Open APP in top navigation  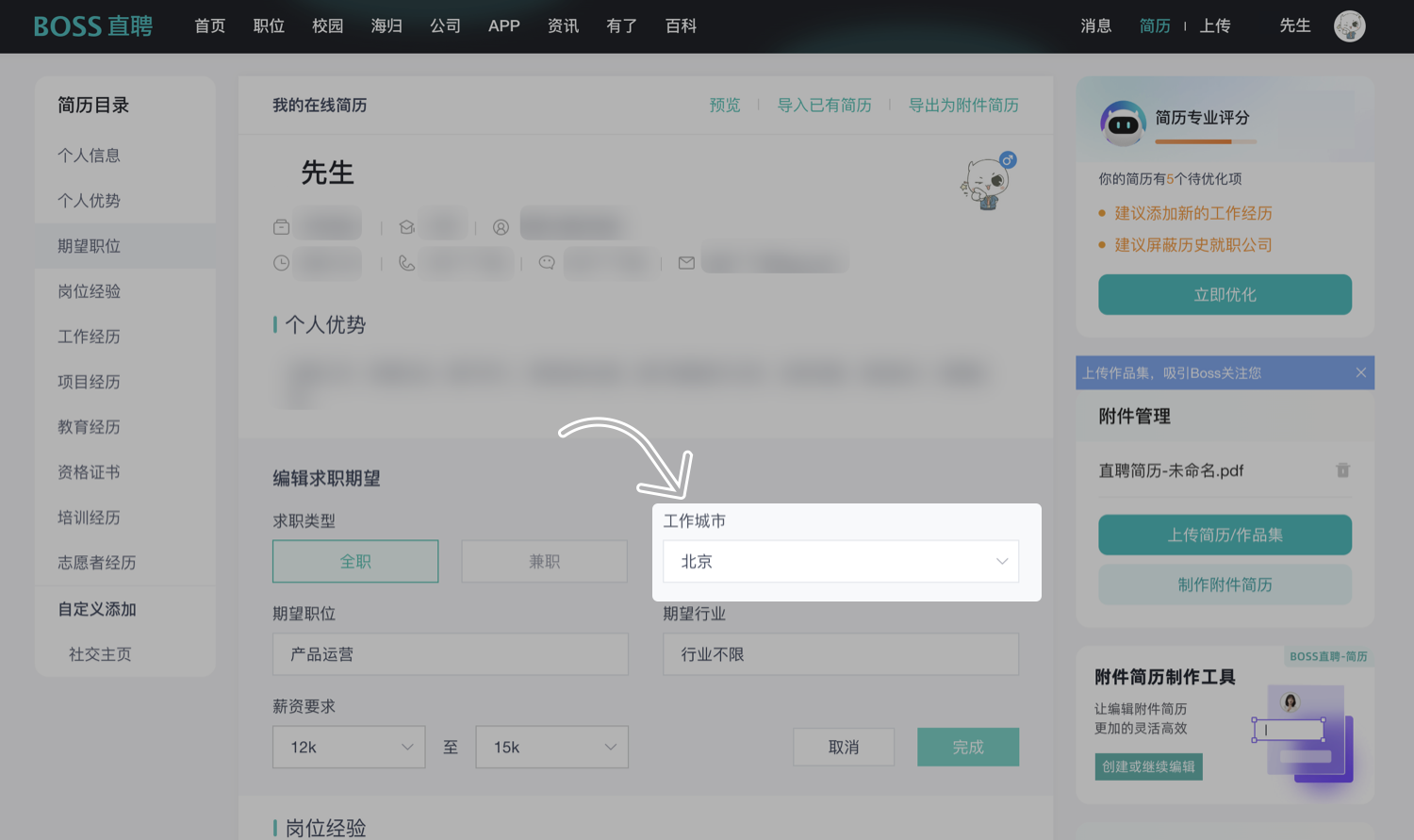[x=504, y=26]
